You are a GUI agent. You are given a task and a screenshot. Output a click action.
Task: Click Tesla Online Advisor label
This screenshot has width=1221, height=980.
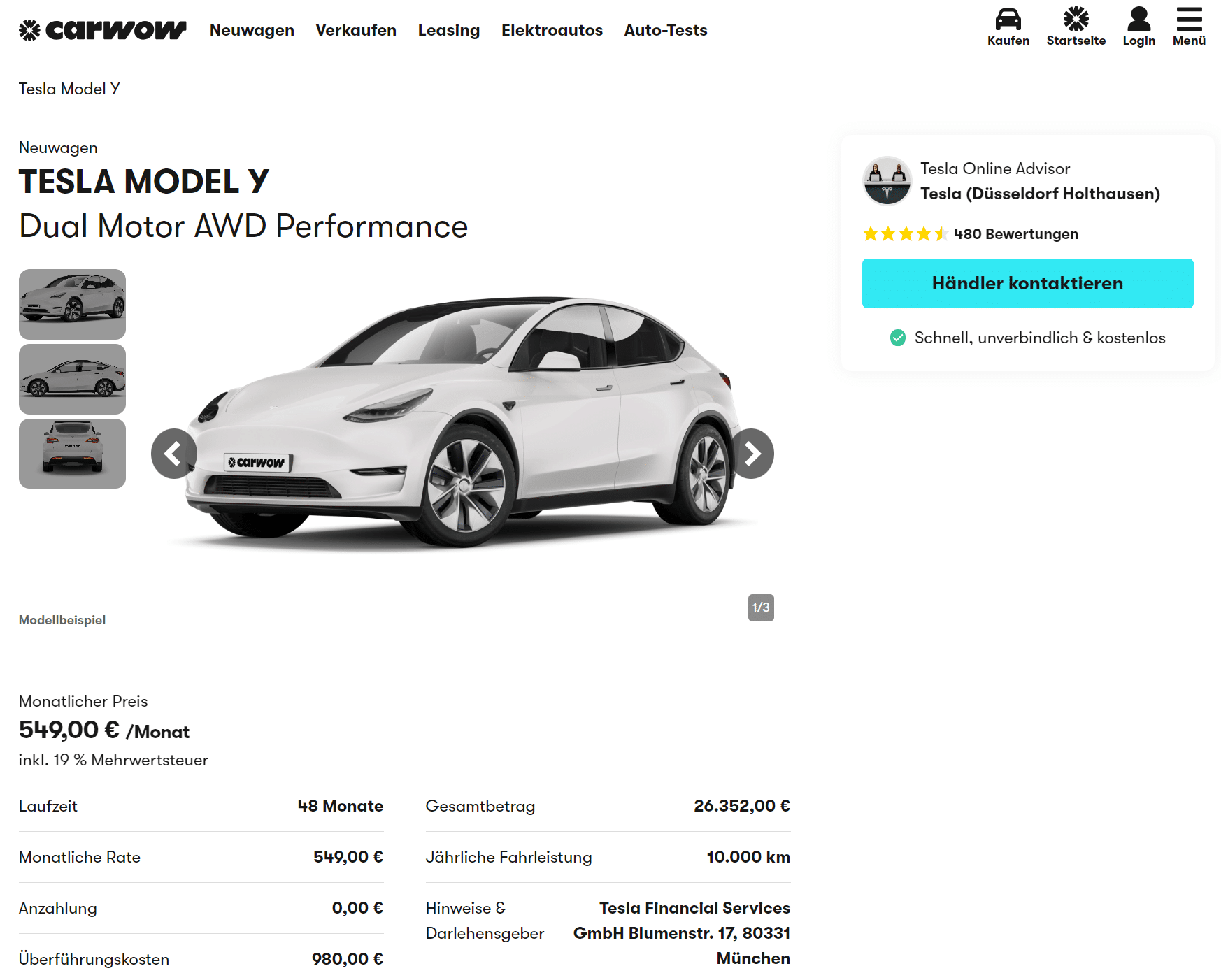pyautogui.click(x=995, y=168)
